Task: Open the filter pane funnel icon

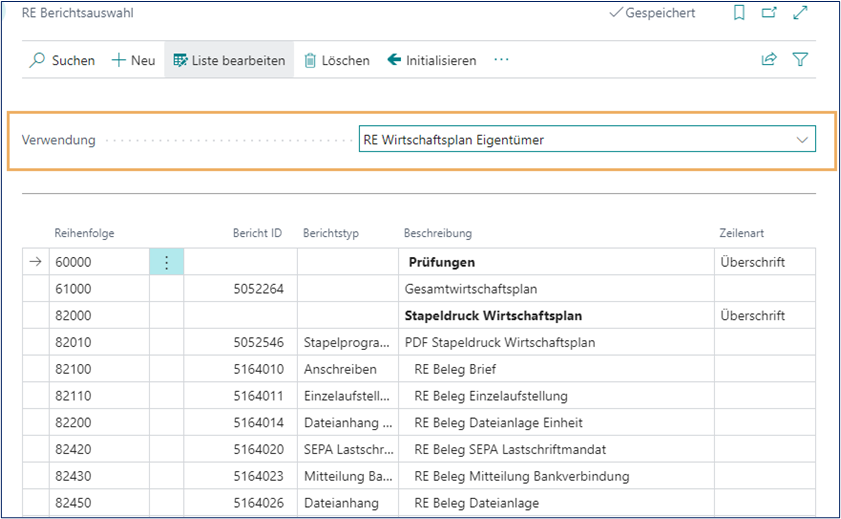Action: point(800,60)
